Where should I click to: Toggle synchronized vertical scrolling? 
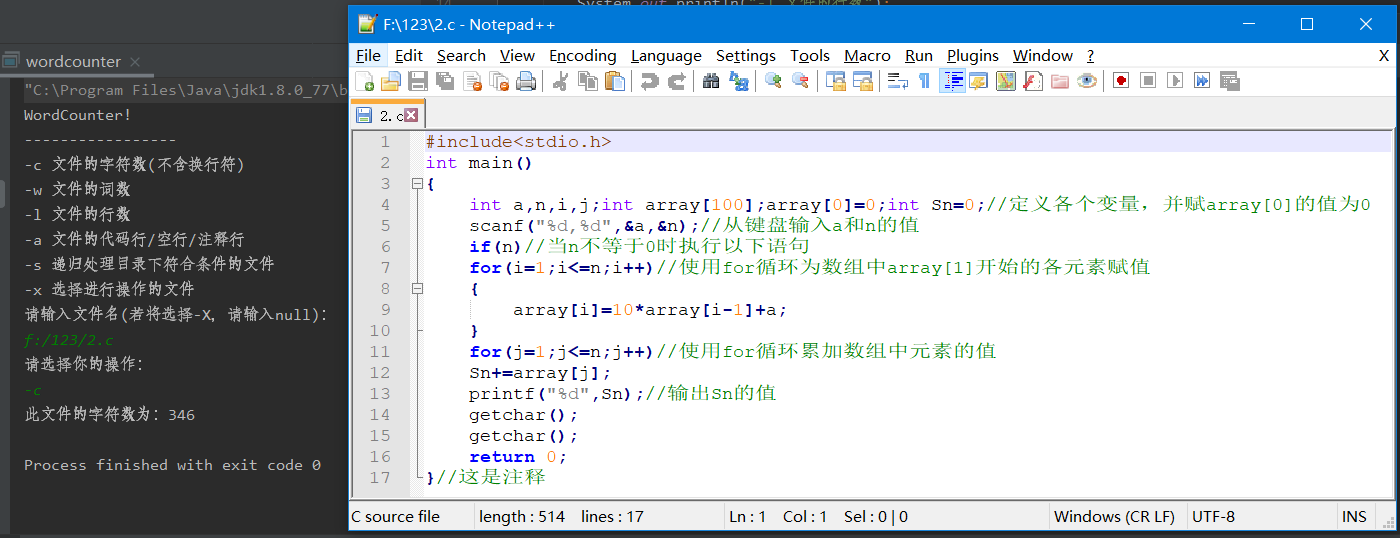pyautogui.click(x=835, y=81)
